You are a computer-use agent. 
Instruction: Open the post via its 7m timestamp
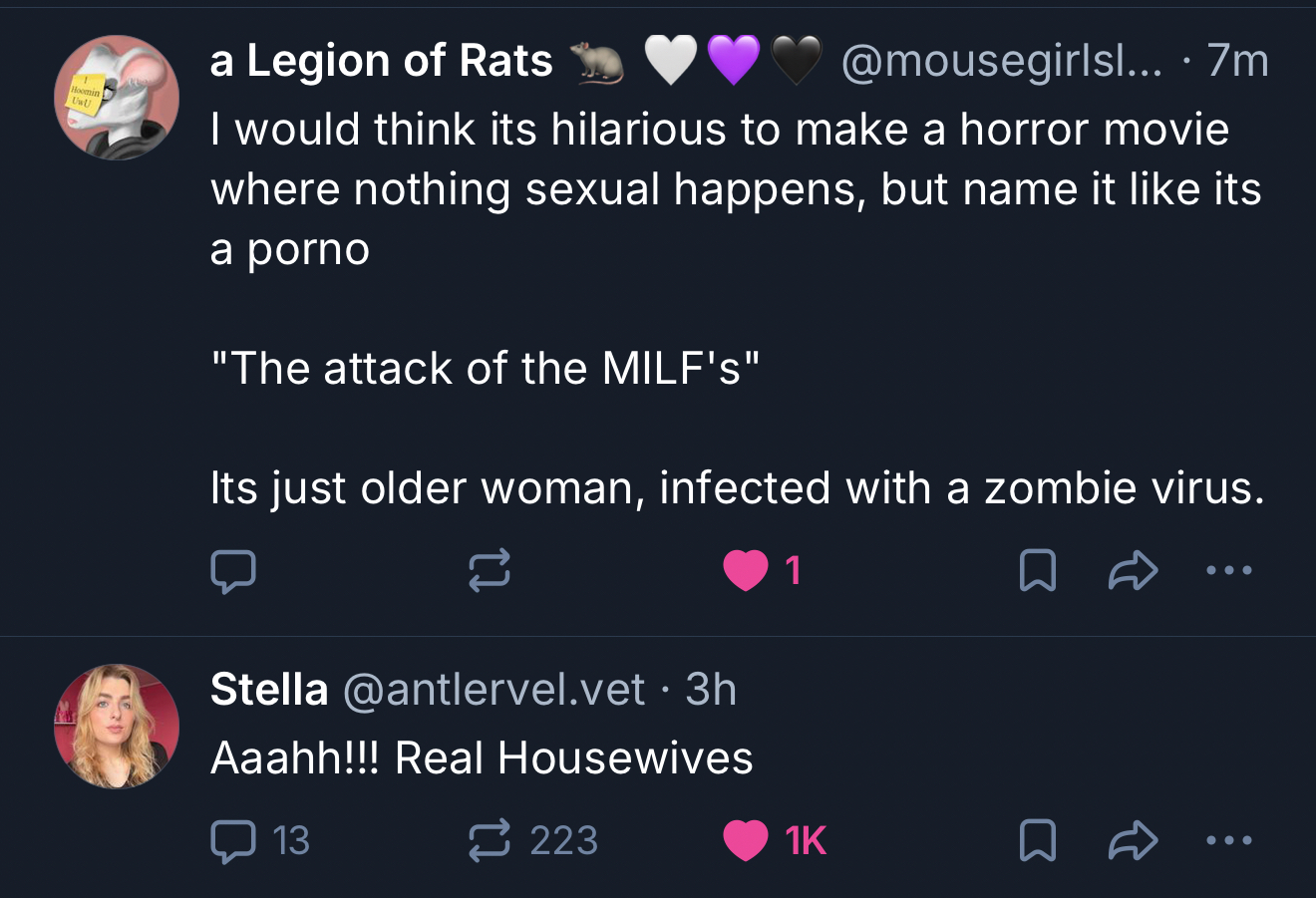click(x=1237, y=62)
